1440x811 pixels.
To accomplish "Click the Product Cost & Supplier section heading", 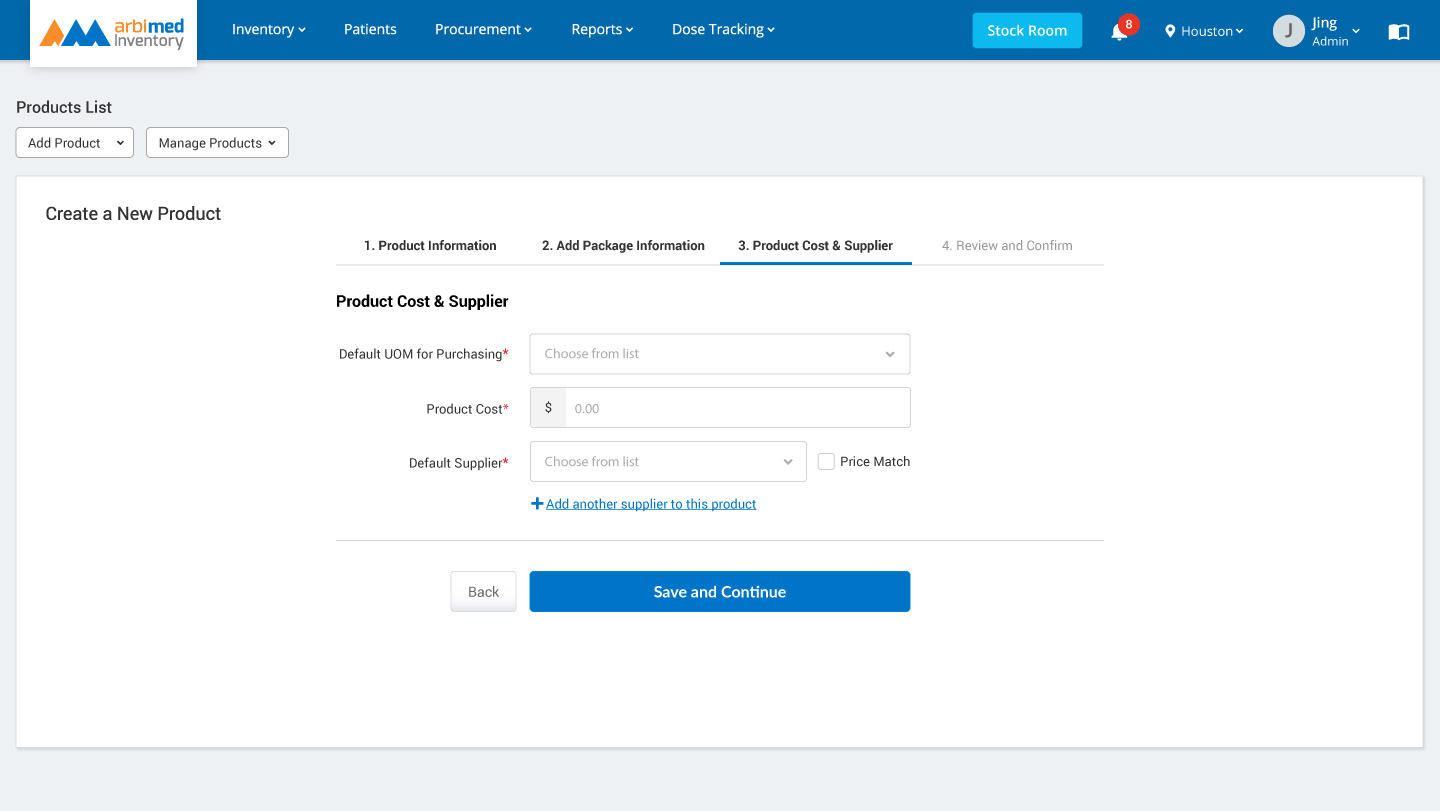I will [x=422, y=301].
